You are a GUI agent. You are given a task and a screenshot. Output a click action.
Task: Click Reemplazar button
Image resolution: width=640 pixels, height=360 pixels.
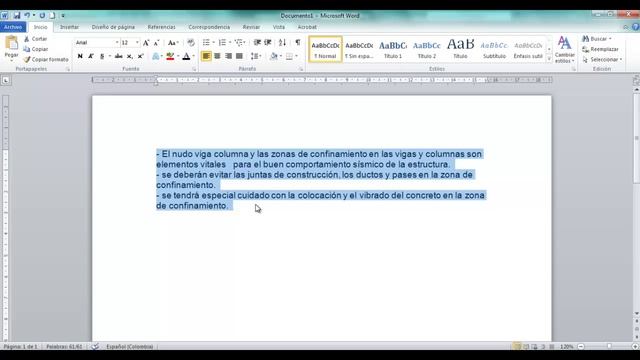(600, 49)
